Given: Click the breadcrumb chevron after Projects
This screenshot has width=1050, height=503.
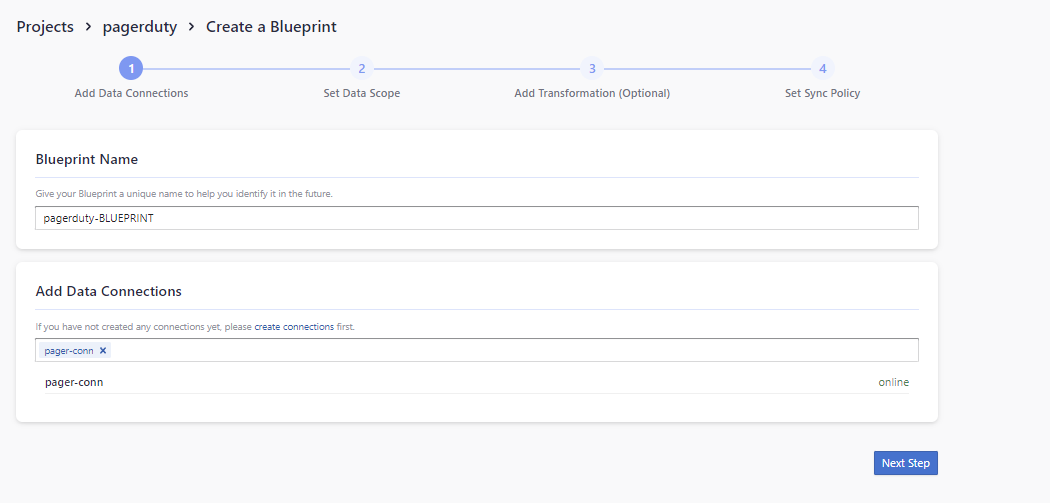Looking at the screenshot, I should (88, 27).
